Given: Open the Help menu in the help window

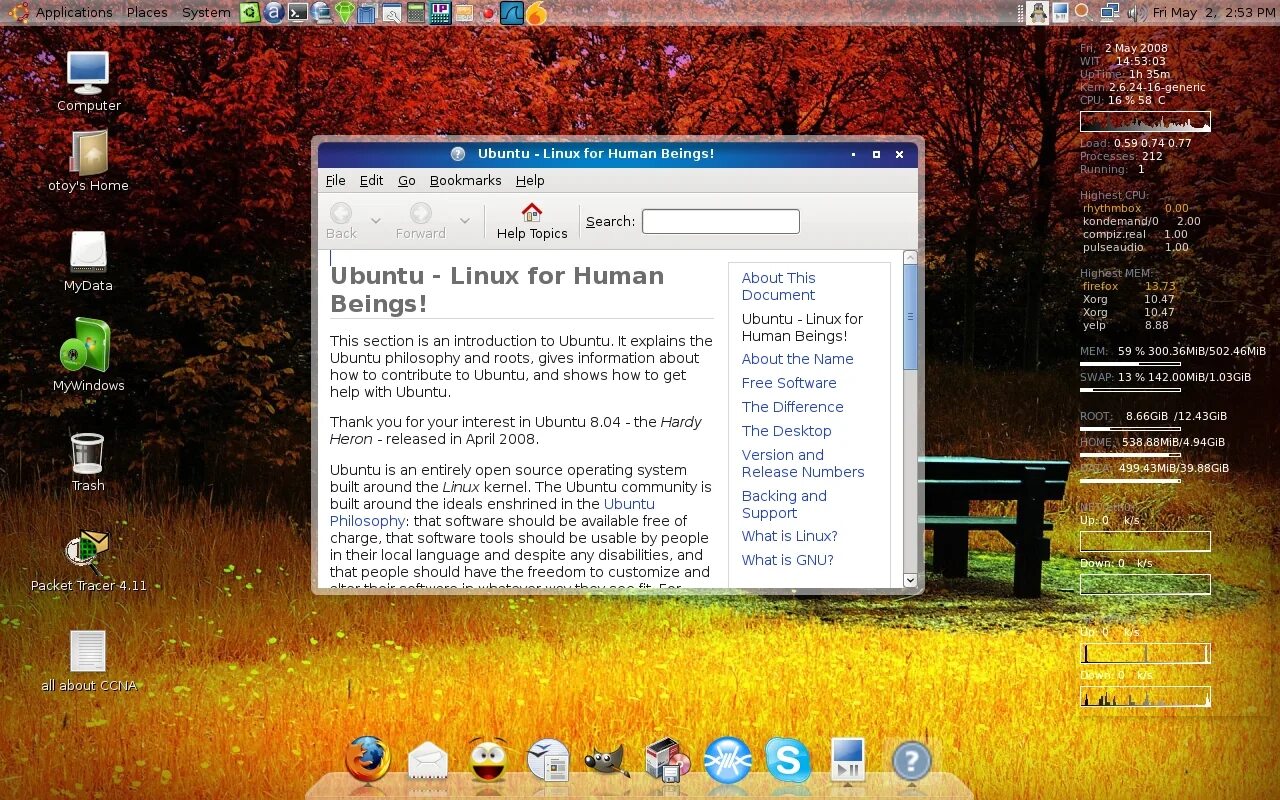Looking at the screenshot, I should [x=530, y=180].
